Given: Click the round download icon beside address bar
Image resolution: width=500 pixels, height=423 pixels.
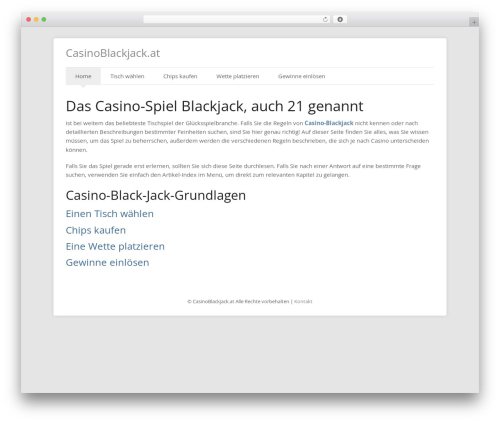Looking at the screenshot, I should pyautogui.click(x=340, y=20).
